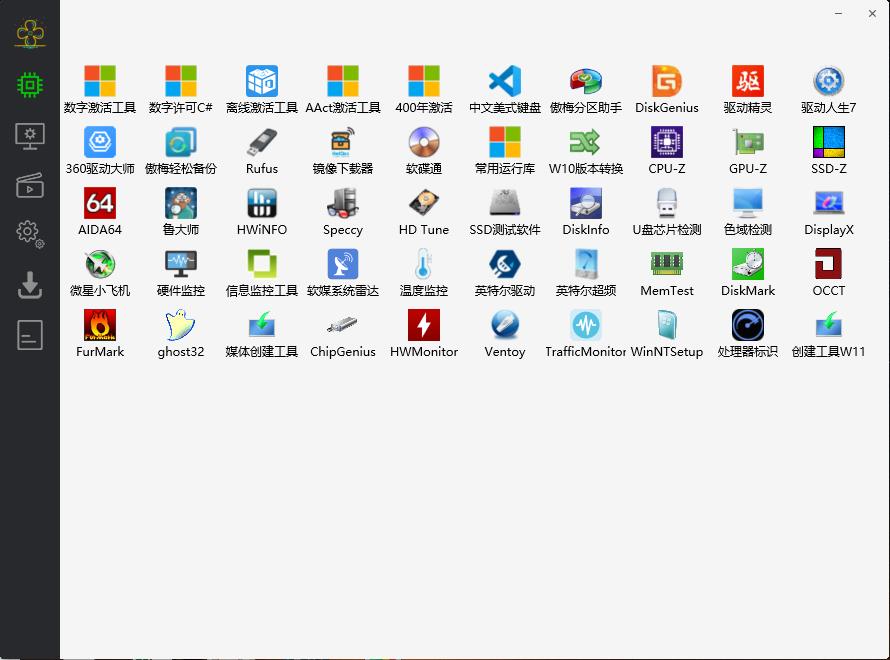890x660 pixels.
Task: Launch HD Tune disk utility
Action: 424,204
